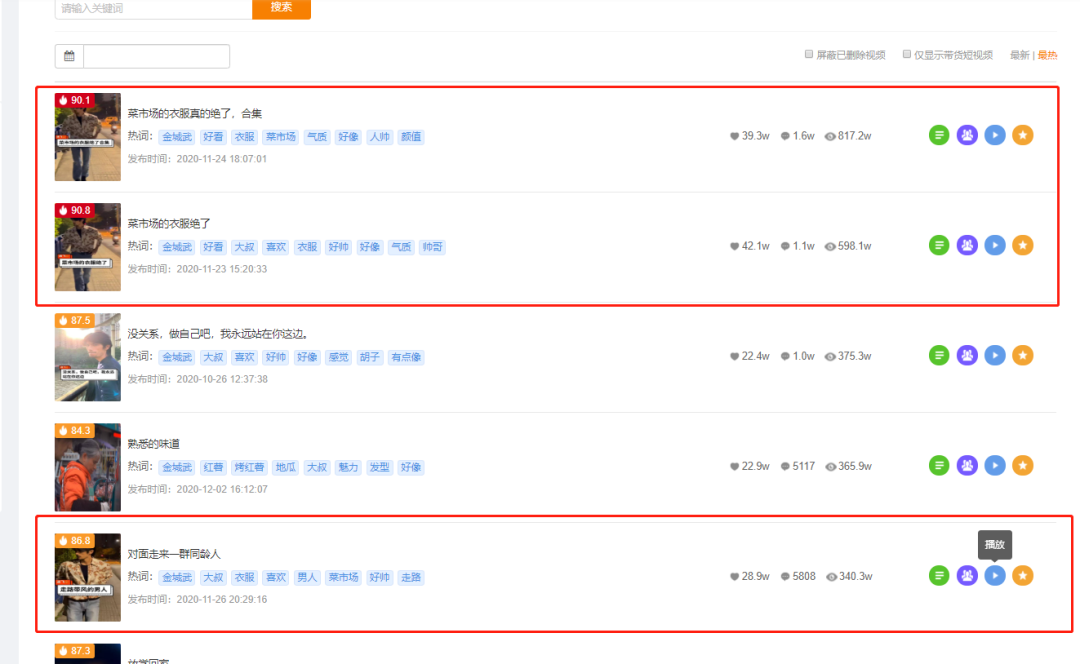The height and width of the screenshot is (664, 1080).
Task: Open details icon for the 90.1 video
Action: point(939,135)
